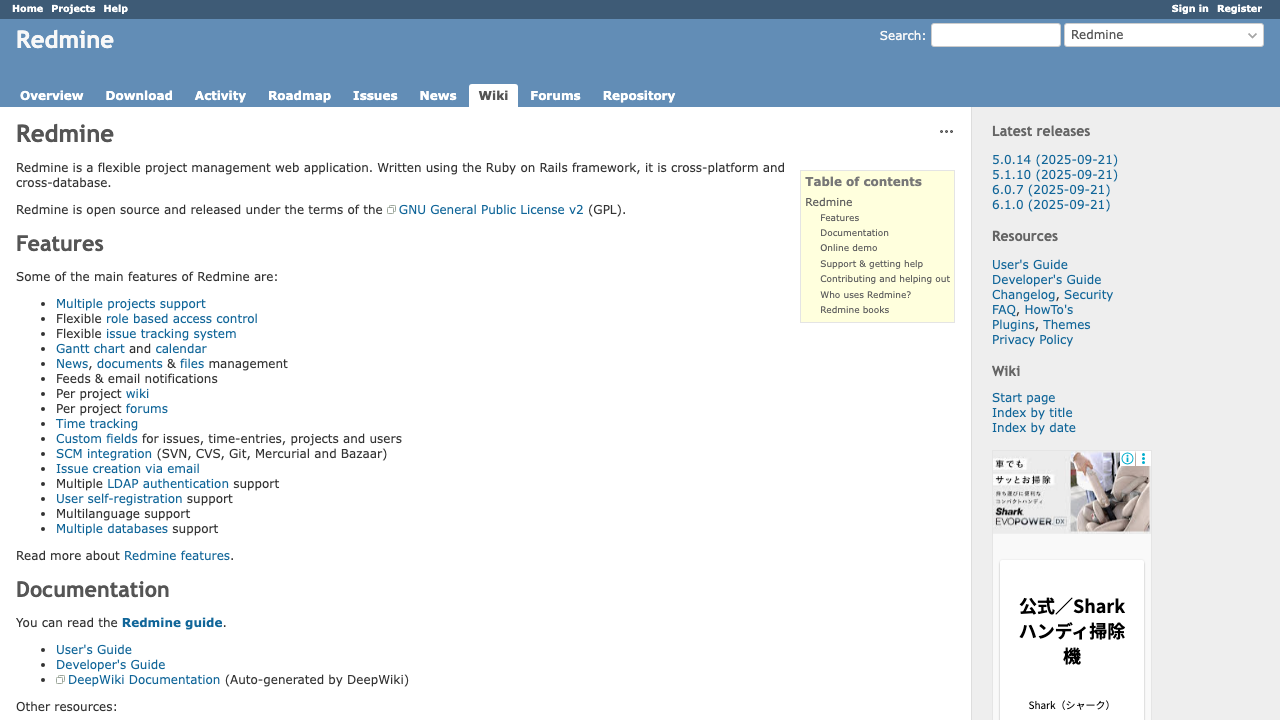Click inside the Search input field
Screen dimensions: 1280x720
pos(995,34)
